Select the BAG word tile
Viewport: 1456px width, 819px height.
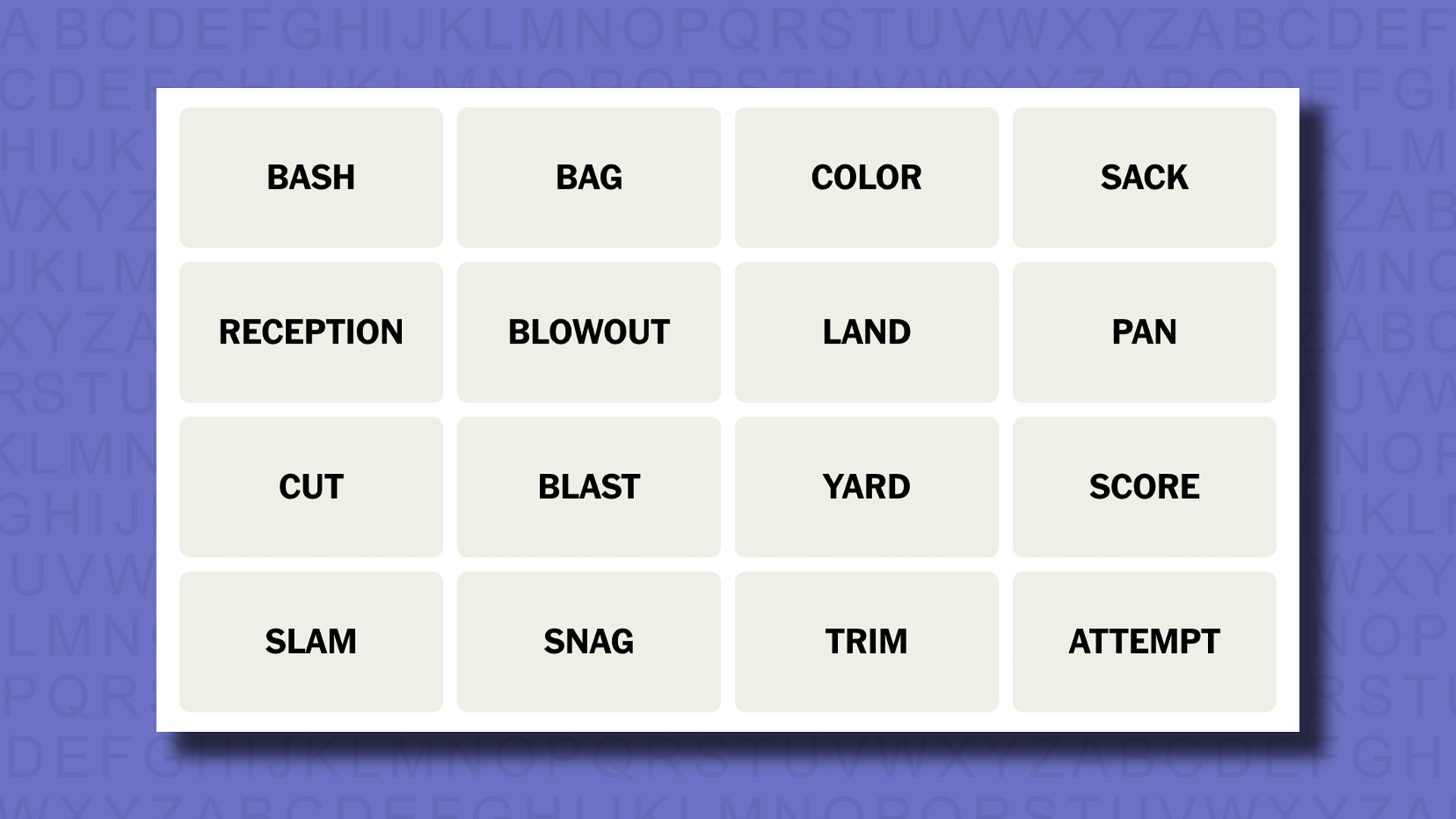click(x=589, y=177)
